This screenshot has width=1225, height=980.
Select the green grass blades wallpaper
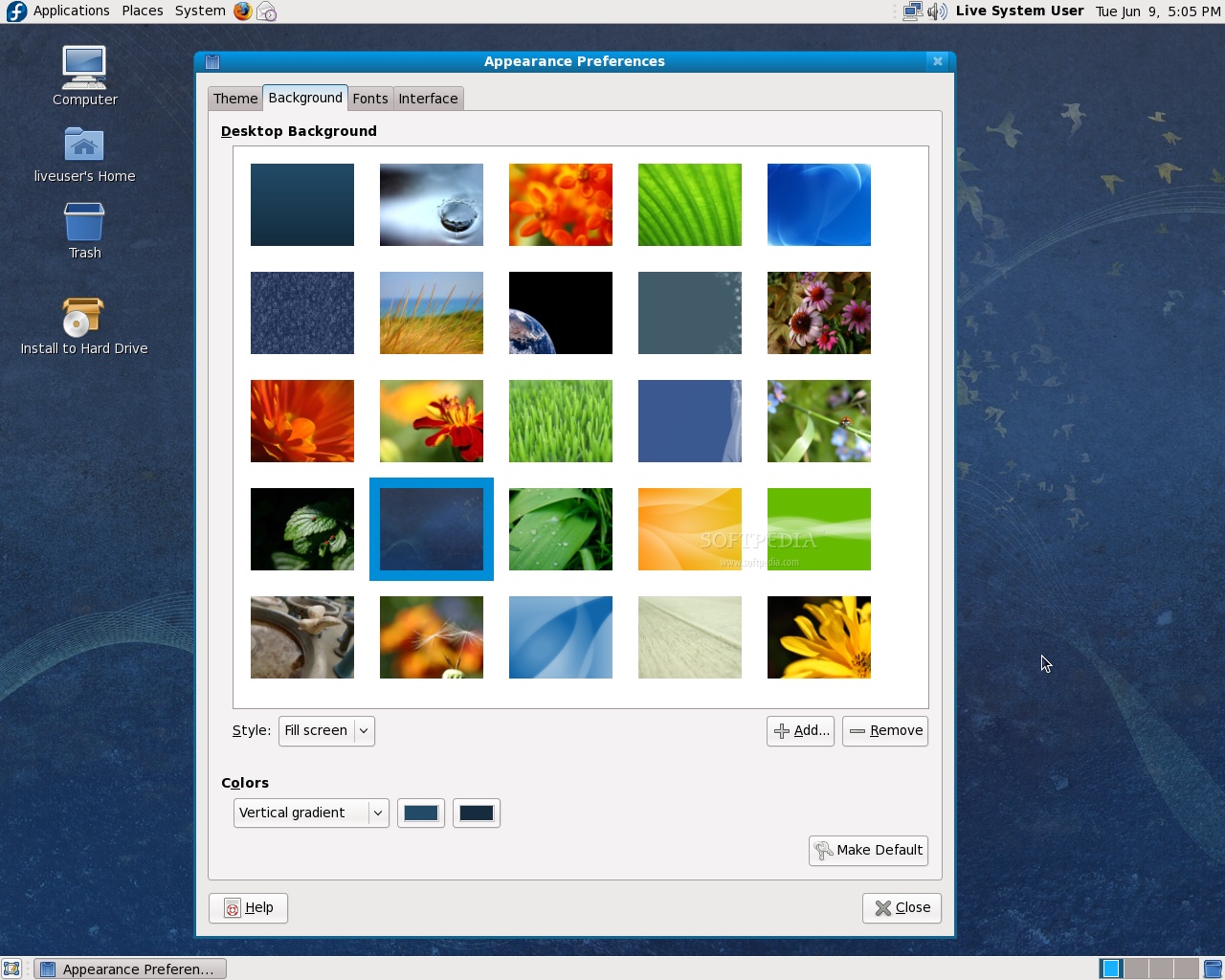(561, 421)
